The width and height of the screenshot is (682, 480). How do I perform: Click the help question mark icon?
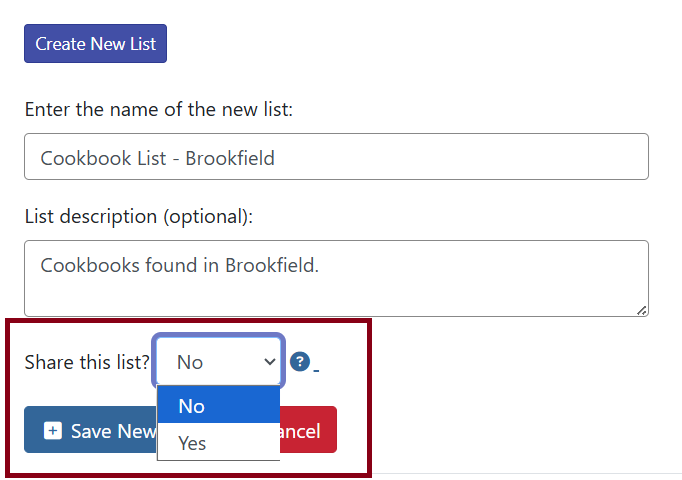click(300, 362)
